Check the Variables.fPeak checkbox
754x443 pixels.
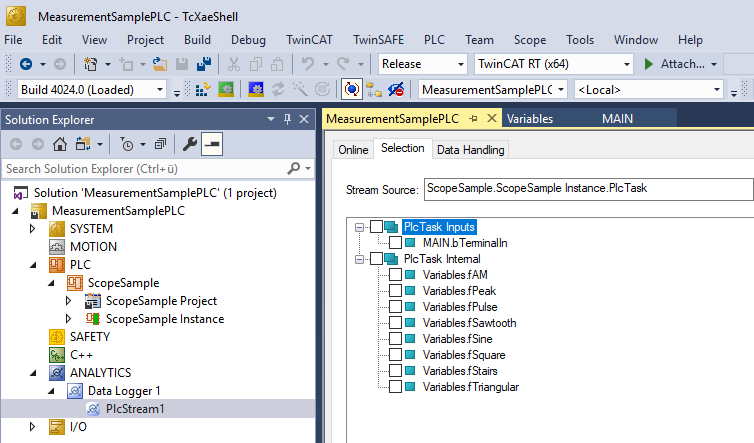coord(395,291)
